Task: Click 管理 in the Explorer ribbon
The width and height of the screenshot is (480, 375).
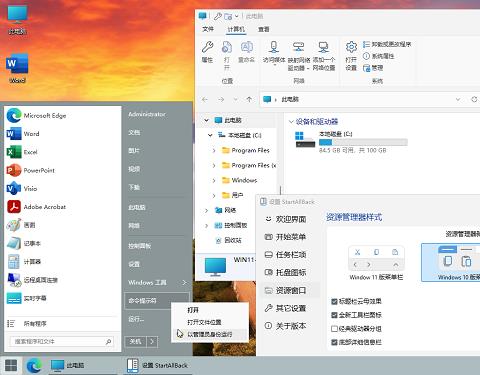Action: 373,68
